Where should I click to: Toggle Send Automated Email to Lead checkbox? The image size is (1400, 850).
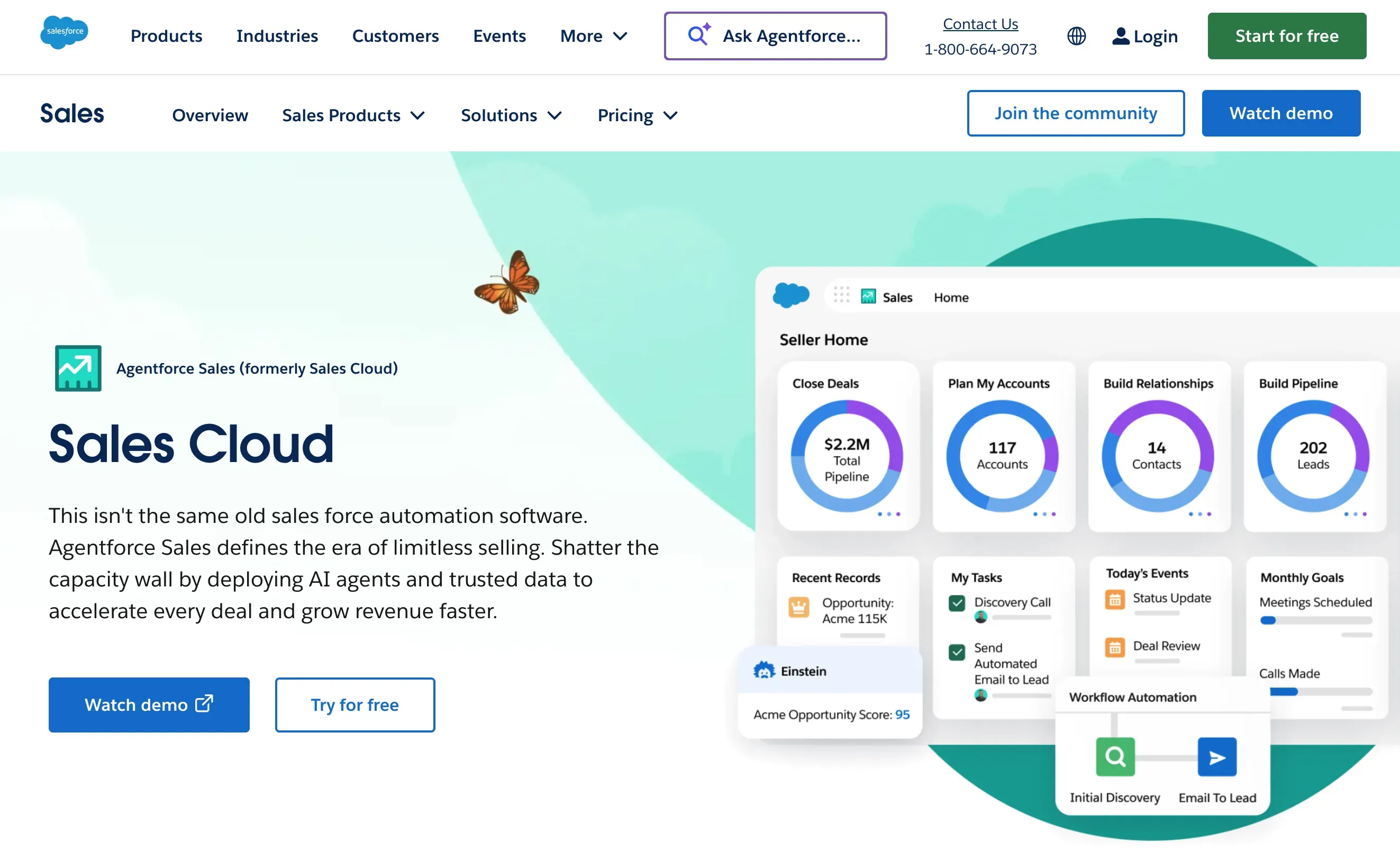(957, 652)
